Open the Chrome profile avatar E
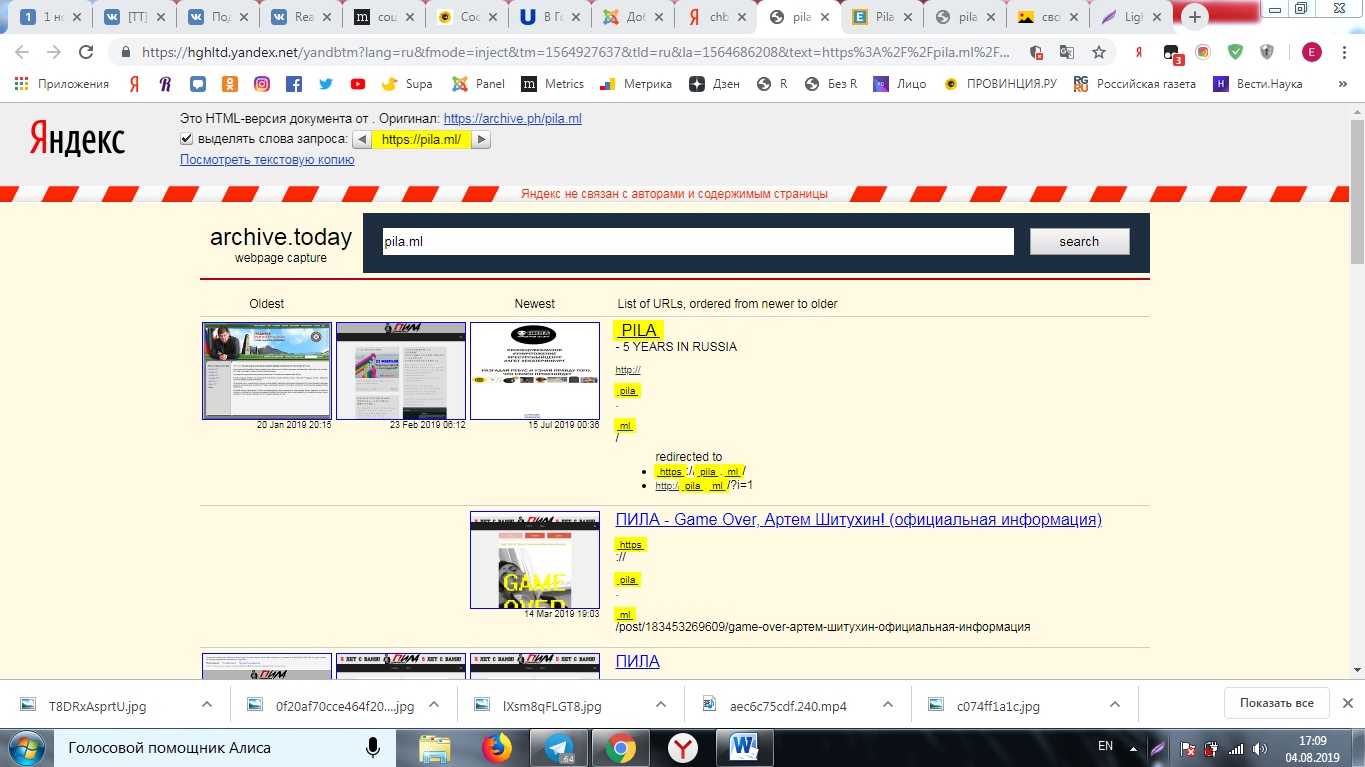 click(1311, 52)
